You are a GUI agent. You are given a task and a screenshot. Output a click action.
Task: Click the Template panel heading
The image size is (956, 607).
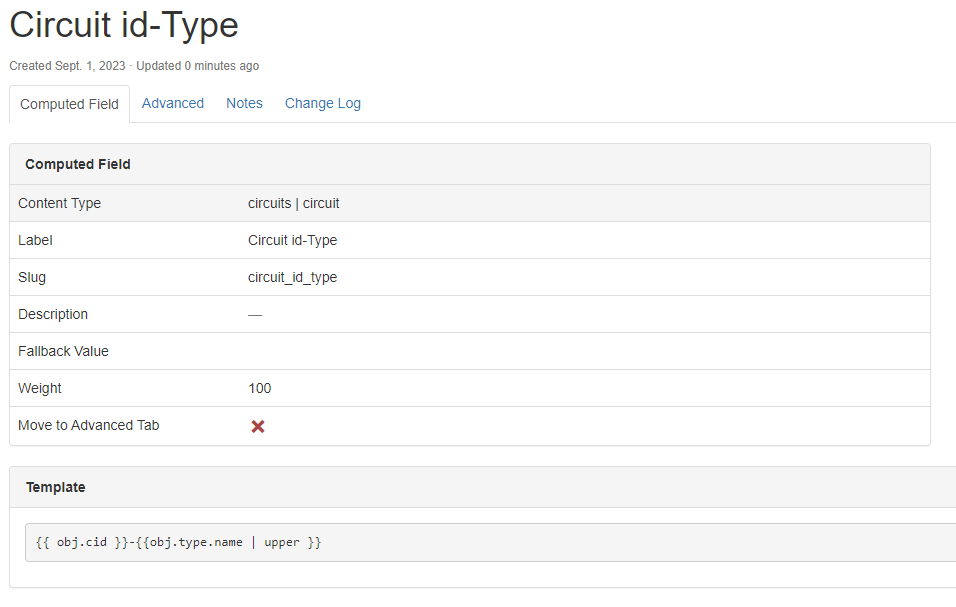(56, 487)
